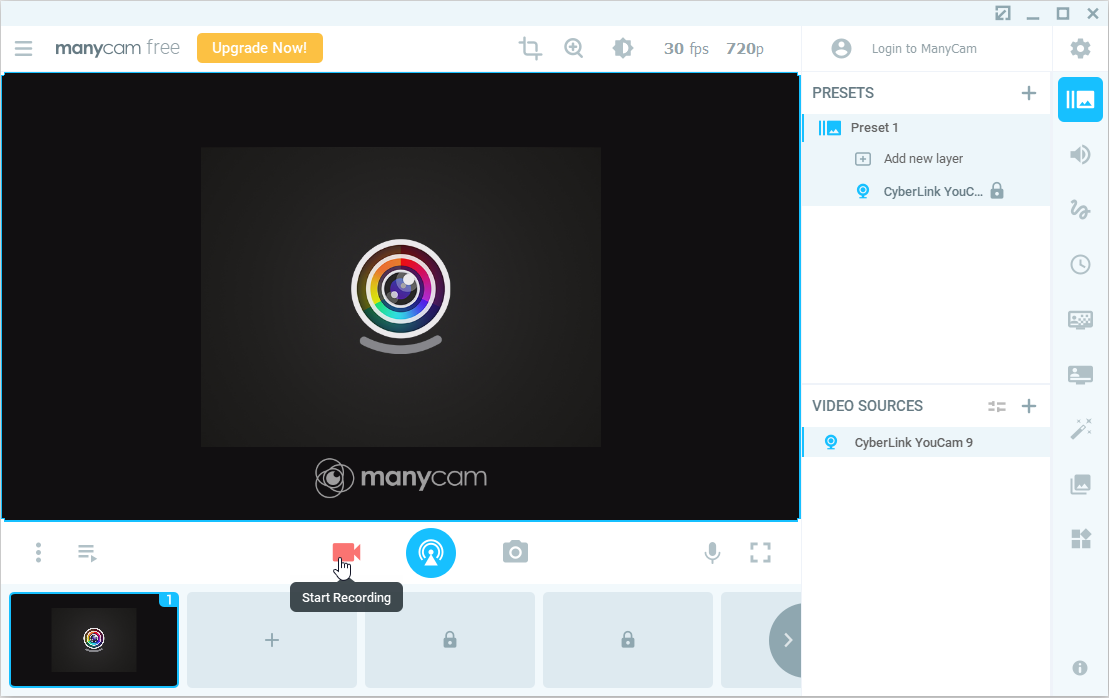This screenshot has height=698, width=1109.
Task: Add a new preset with plus icon
Action: [1028, 93]
